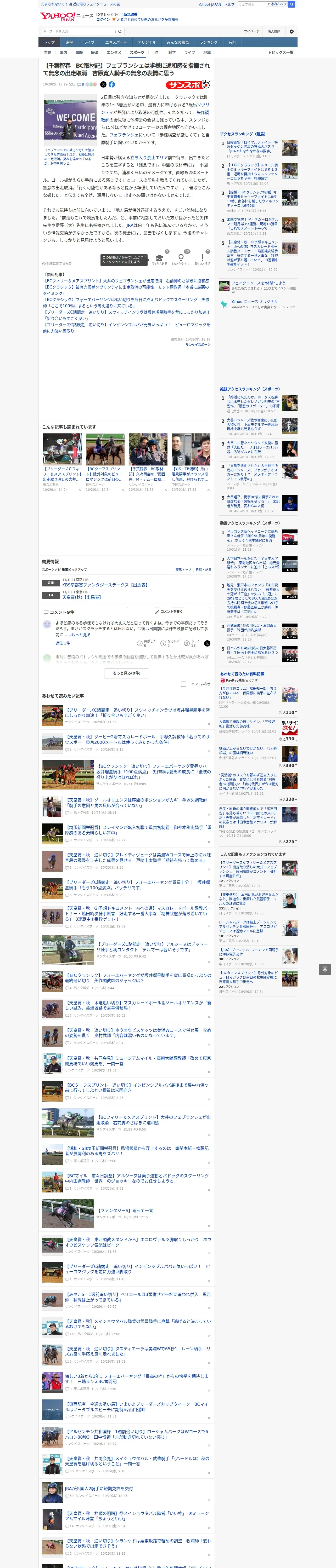The height and width of the screenshot is (1568, 336).
Task: Open the サンケイスポーツ source link under the article
Action: click(198, 344)
